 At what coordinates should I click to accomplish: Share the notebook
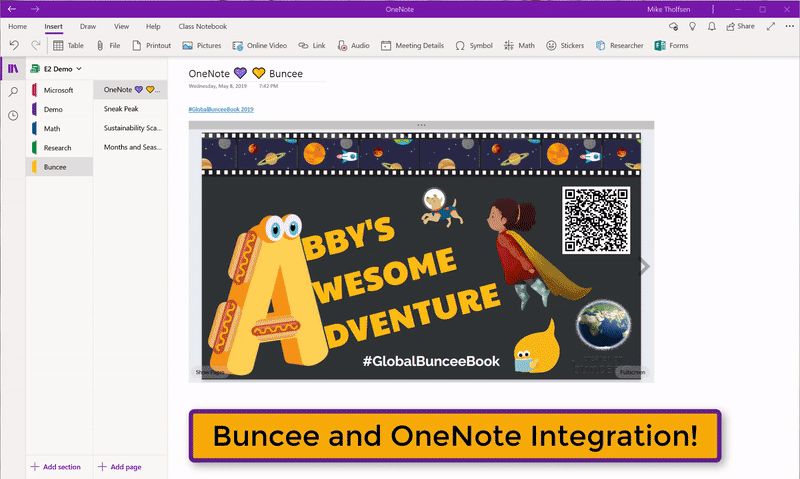click(740, 26)
